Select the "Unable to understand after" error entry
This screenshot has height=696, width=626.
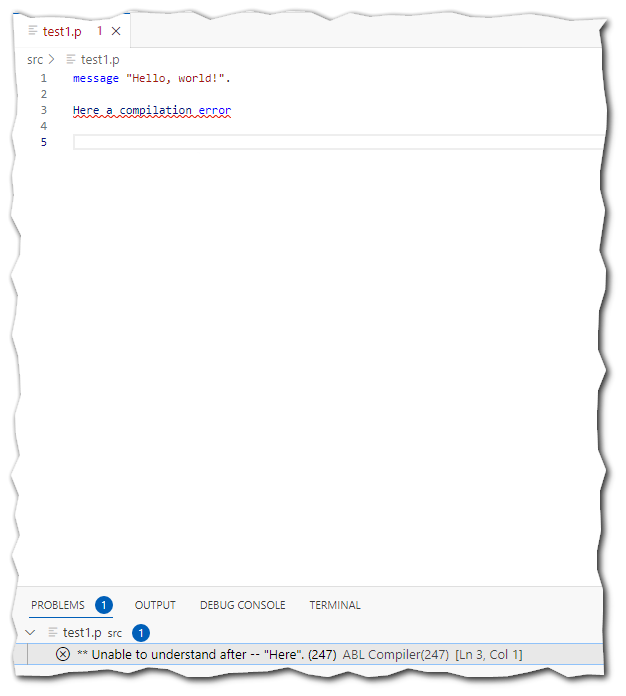[x=206, y=654]
